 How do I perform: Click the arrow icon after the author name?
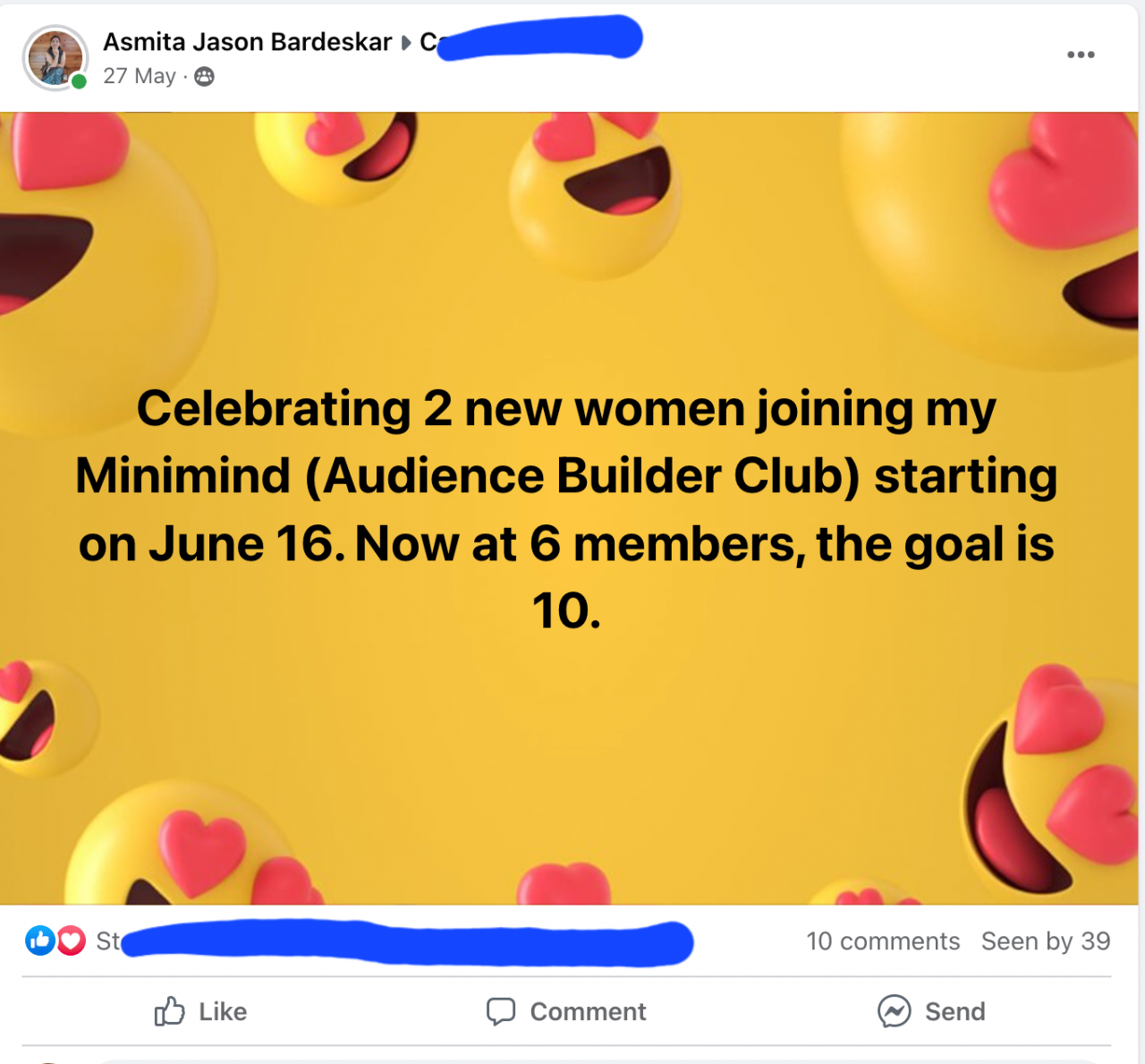point(406,42)
